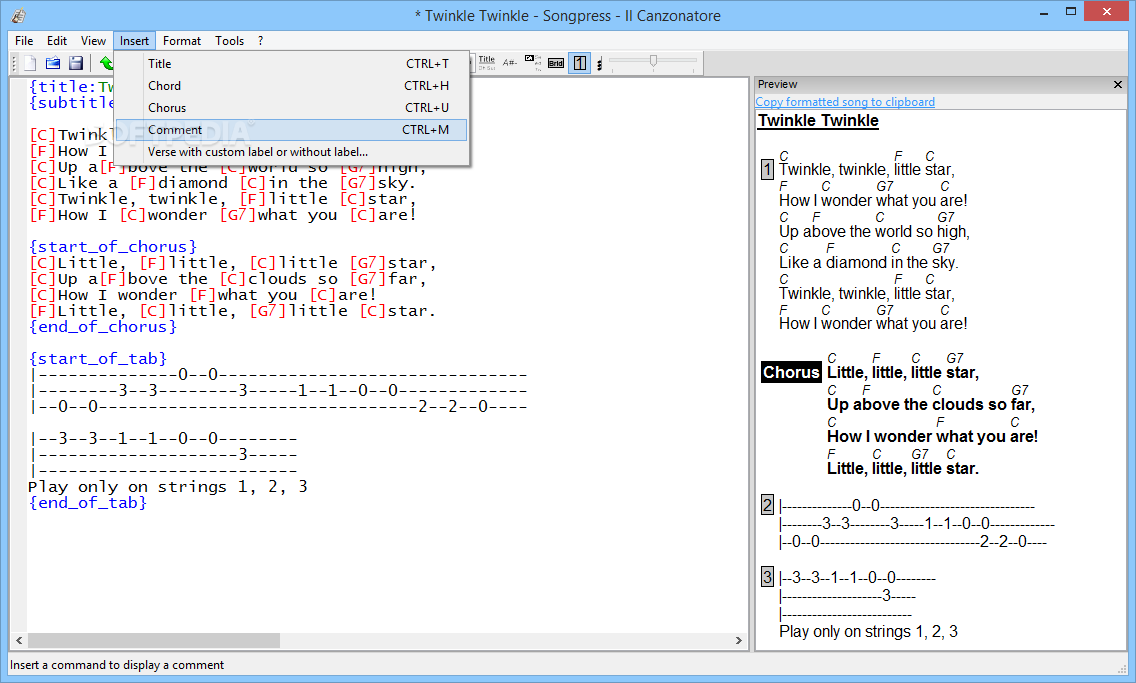Choose Chorus from the Insert menu

click(291, 107)
